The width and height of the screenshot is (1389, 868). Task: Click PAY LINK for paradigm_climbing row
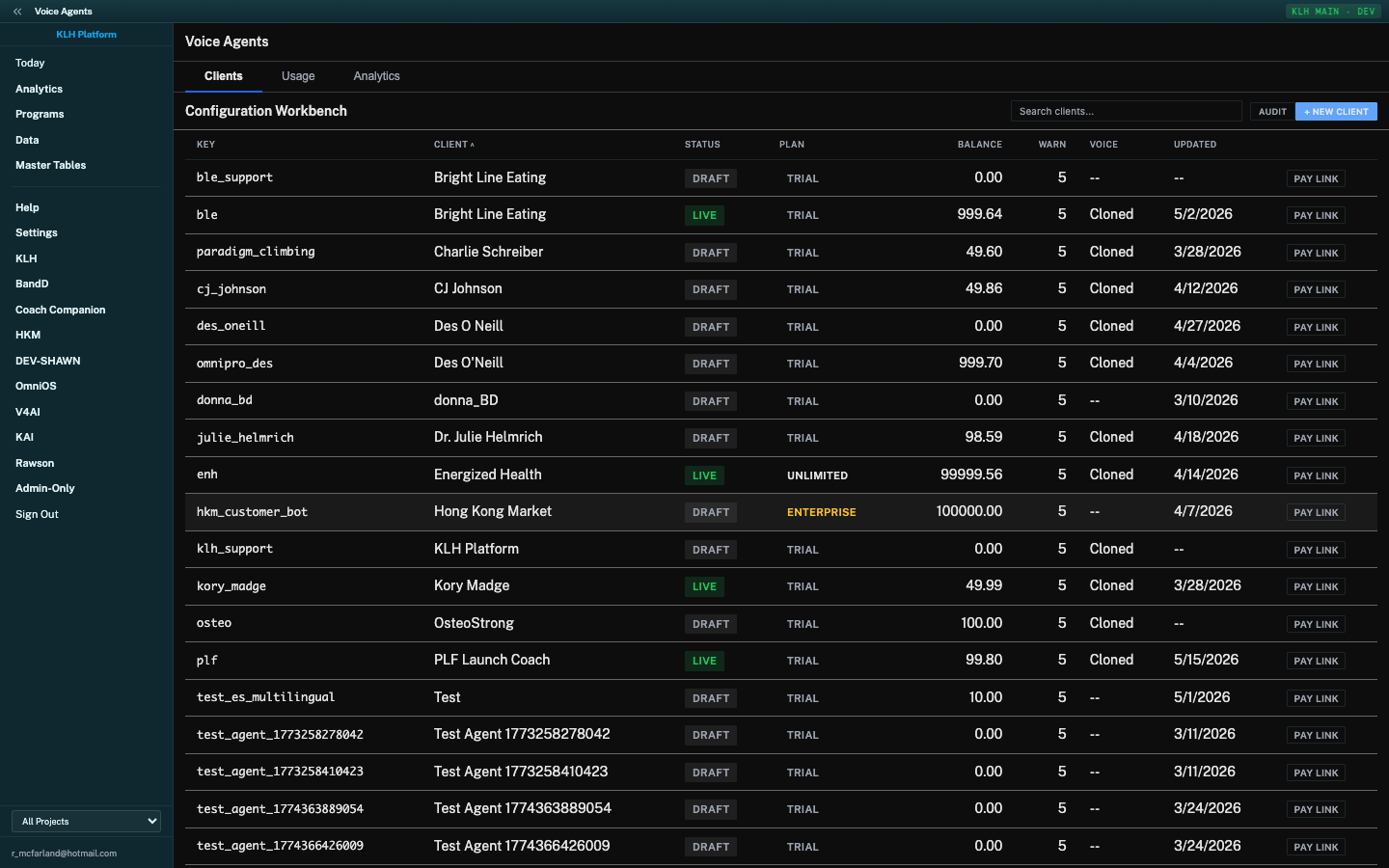click(x=1316, y=253)
